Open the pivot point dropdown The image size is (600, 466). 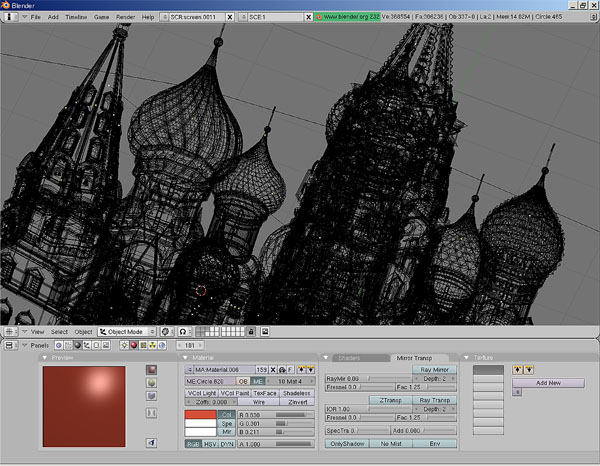(x=184, y=332)
